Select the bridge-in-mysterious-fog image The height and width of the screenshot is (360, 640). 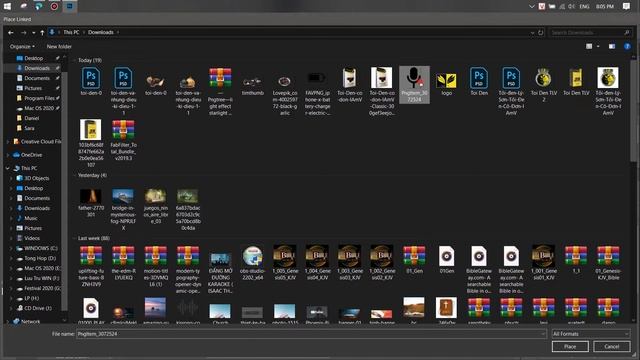(x=123, y=209)
